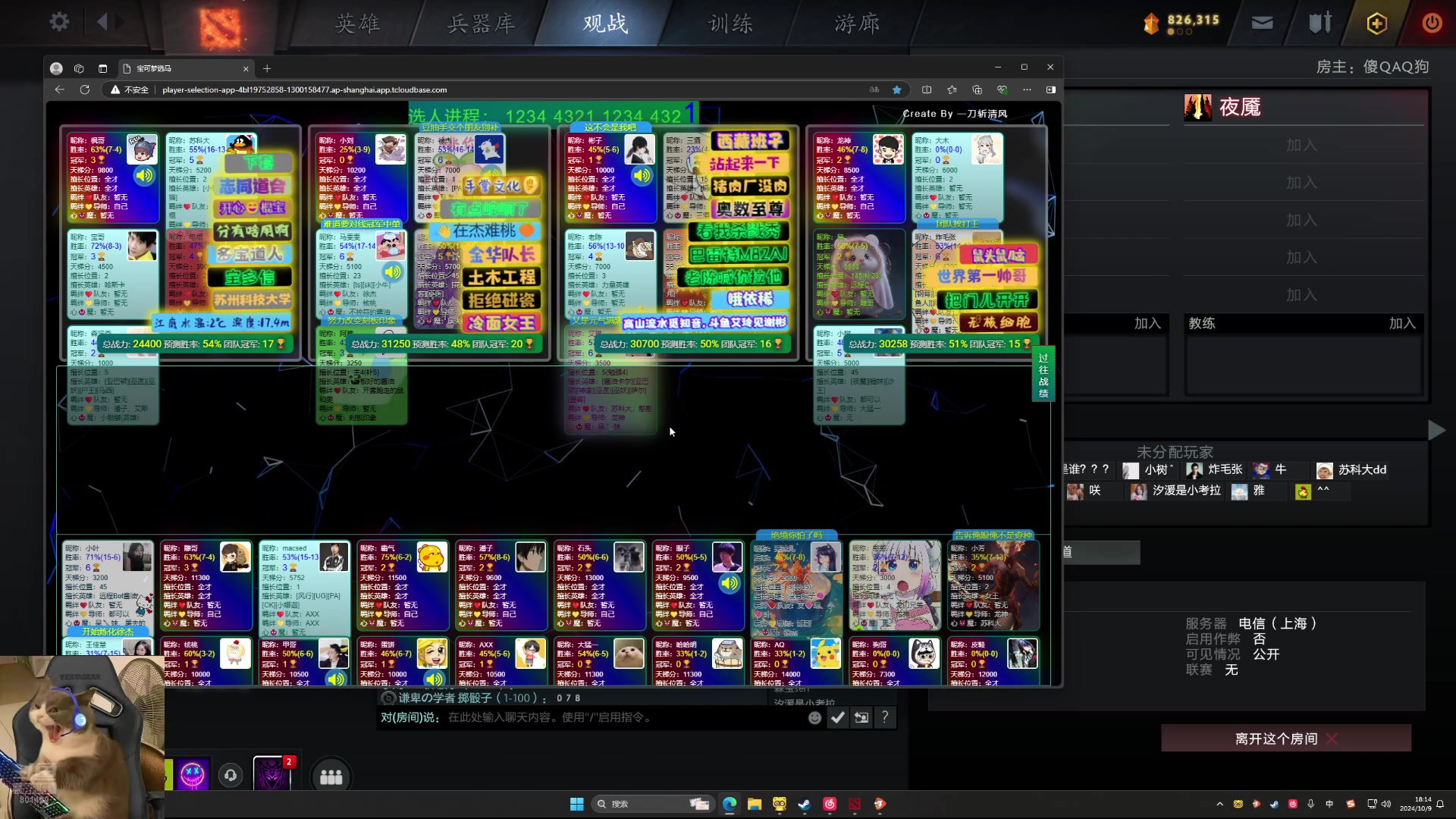The image size is (1456, 819).
Task: Open the purple avatar with the 2 badge
Action: click(x=271, y=773)
